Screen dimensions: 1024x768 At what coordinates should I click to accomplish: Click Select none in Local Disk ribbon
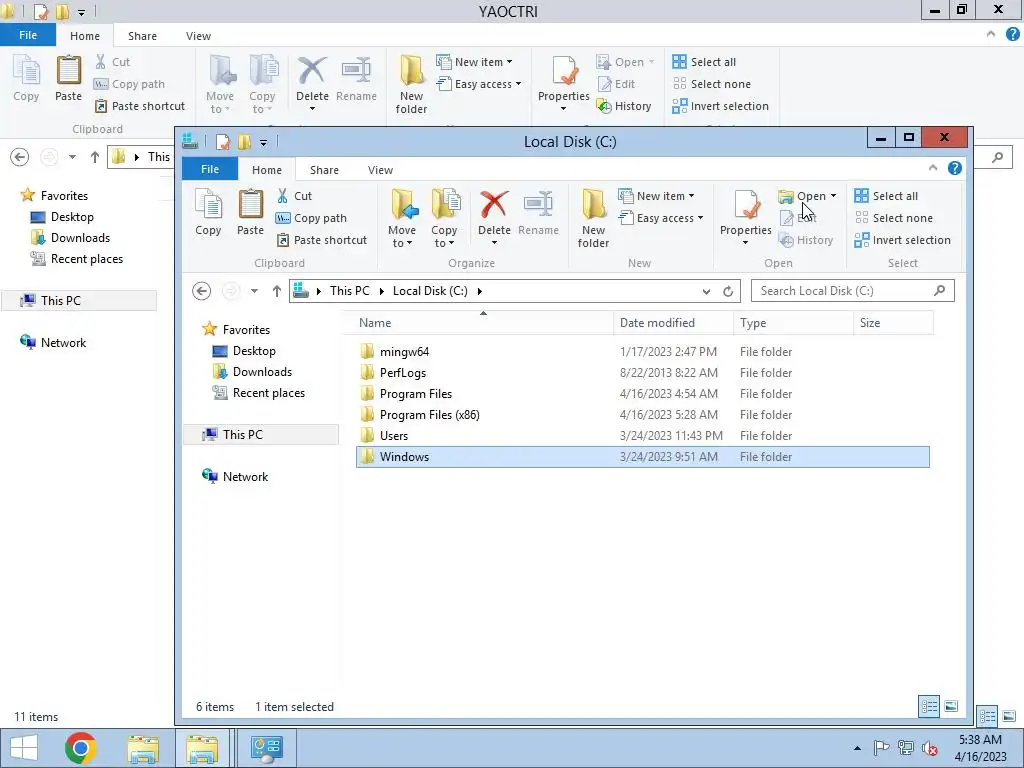click(x=893, y=218)
